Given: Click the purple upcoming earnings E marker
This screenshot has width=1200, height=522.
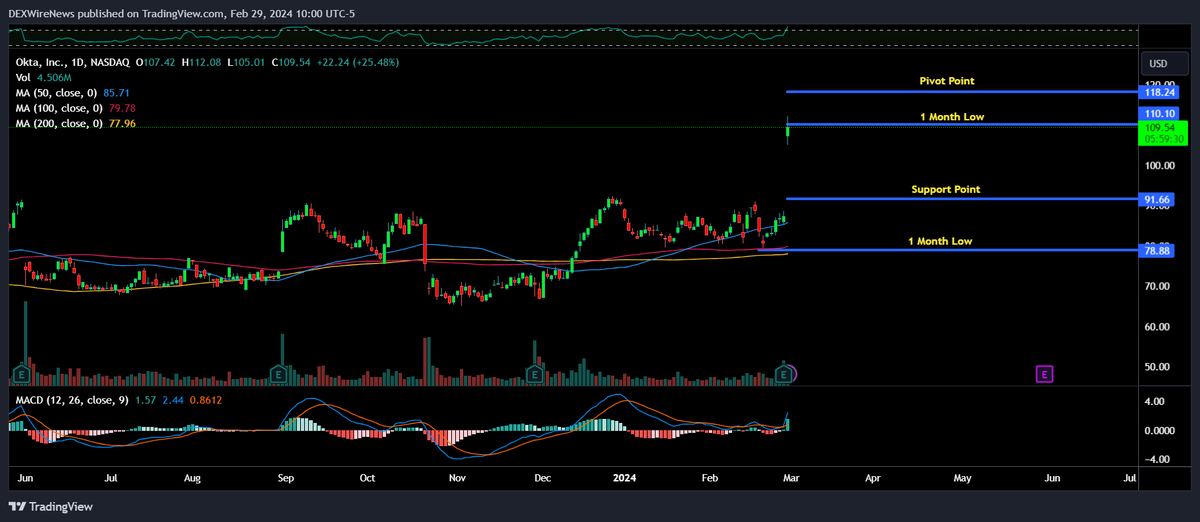Looking at the screenshot, I should (1044, 374).
